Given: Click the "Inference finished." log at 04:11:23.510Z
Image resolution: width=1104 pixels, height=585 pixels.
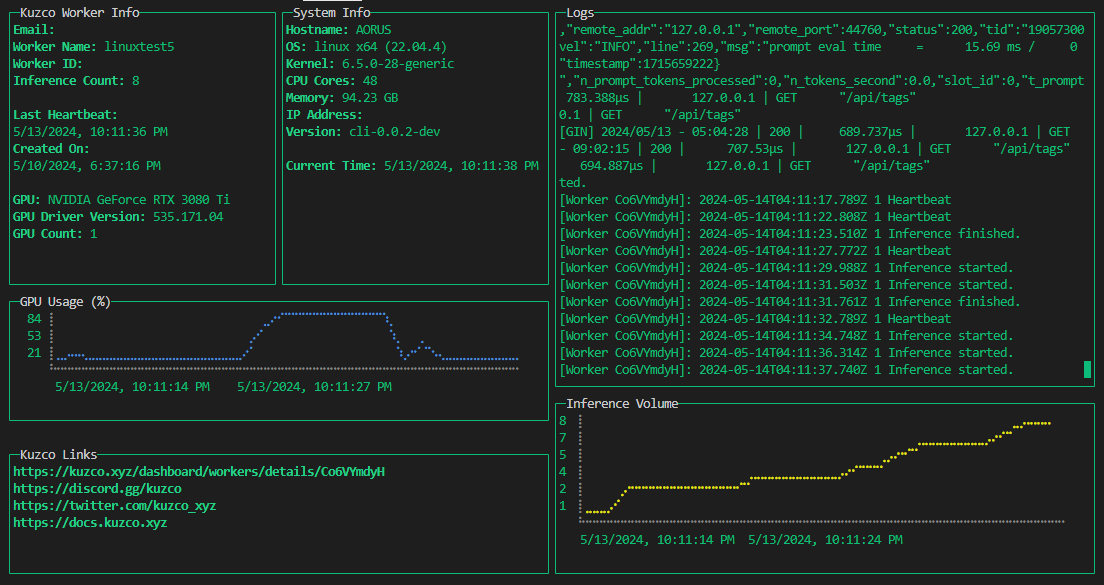Looking at the screenshot, I should pyautogui.click(x=790, y=234).
